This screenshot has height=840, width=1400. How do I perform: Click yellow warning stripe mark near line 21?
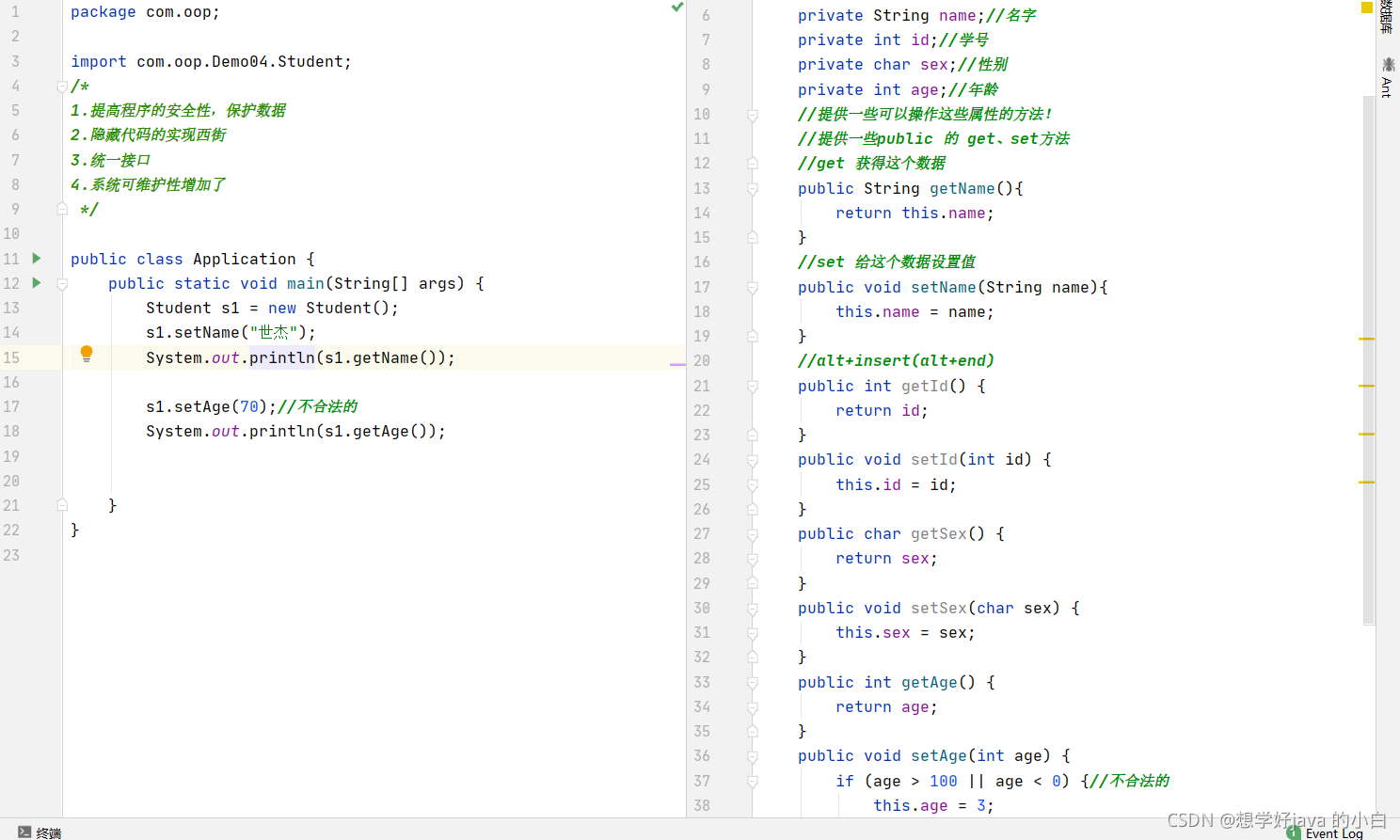click(1367, 386)
